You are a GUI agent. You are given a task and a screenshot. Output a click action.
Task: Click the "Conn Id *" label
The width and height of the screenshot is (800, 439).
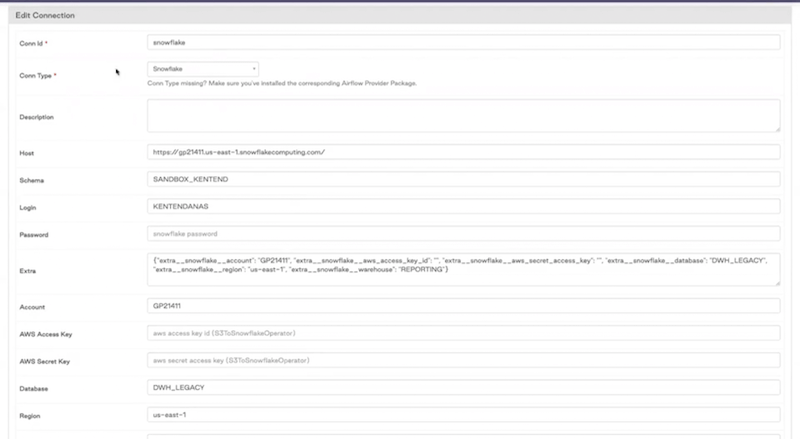(x=34, y=43)
